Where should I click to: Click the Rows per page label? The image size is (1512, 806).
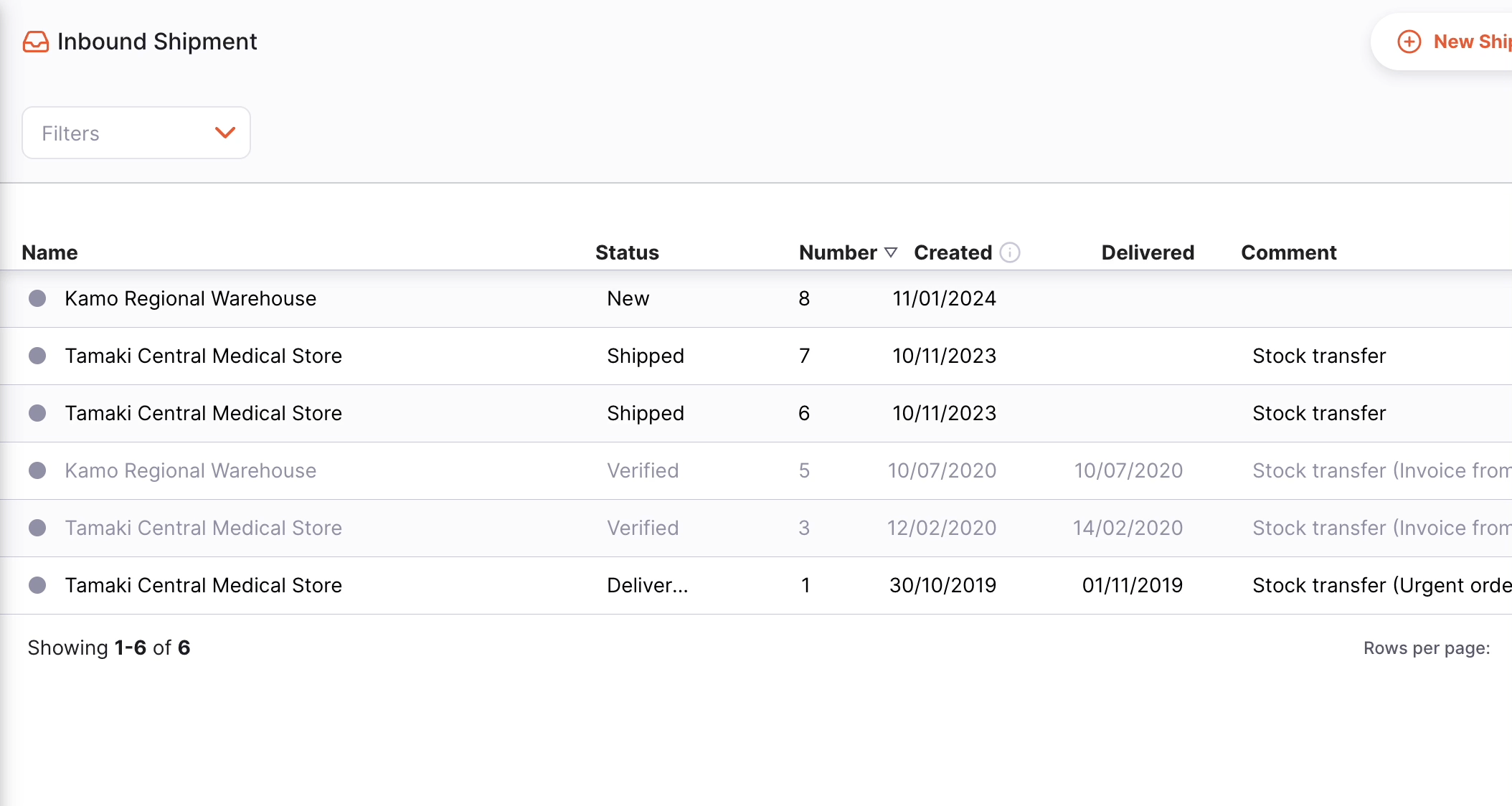[1427, 648]
